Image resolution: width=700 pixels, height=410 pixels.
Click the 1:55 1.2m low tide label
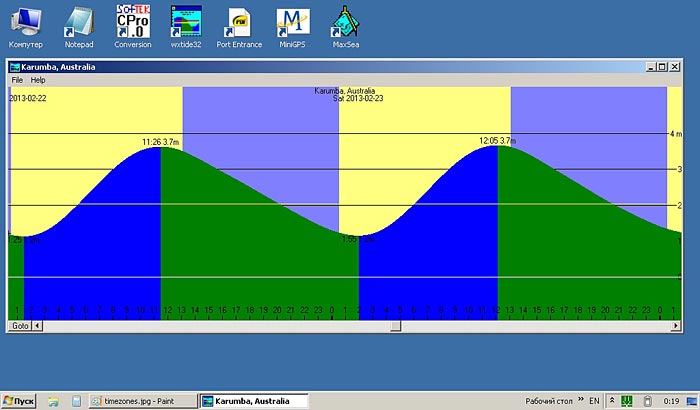click(x=358, y=239)
